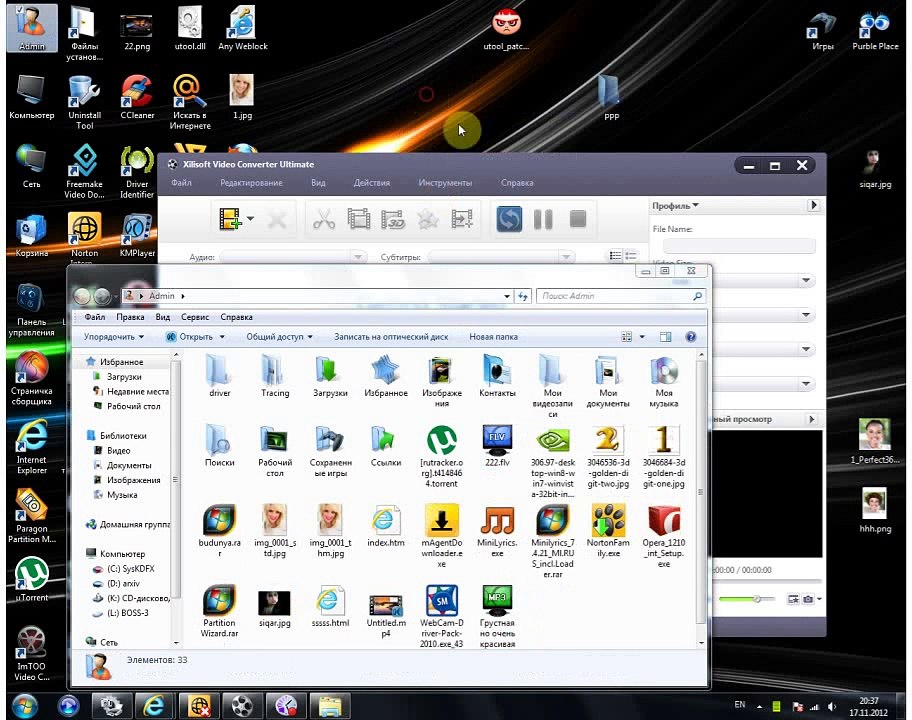Select Музыка under Библиотеки

122,495
